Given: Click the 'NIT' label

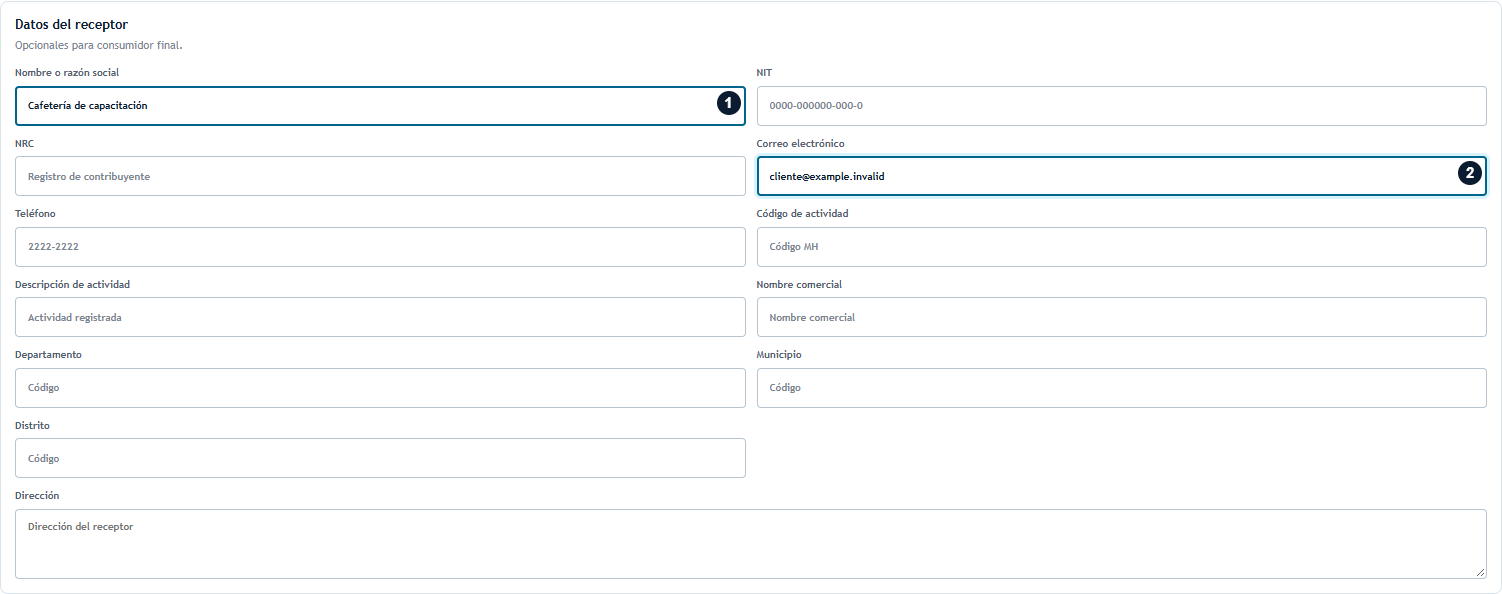Looking at the screenshot, I should pos(764,73).
